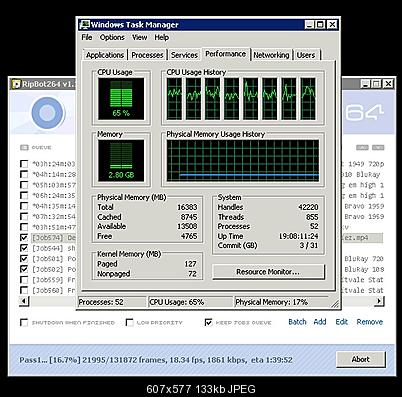
Task: Click the Commit (GB) value 3 / 31
Action: (x=309, y=246)
